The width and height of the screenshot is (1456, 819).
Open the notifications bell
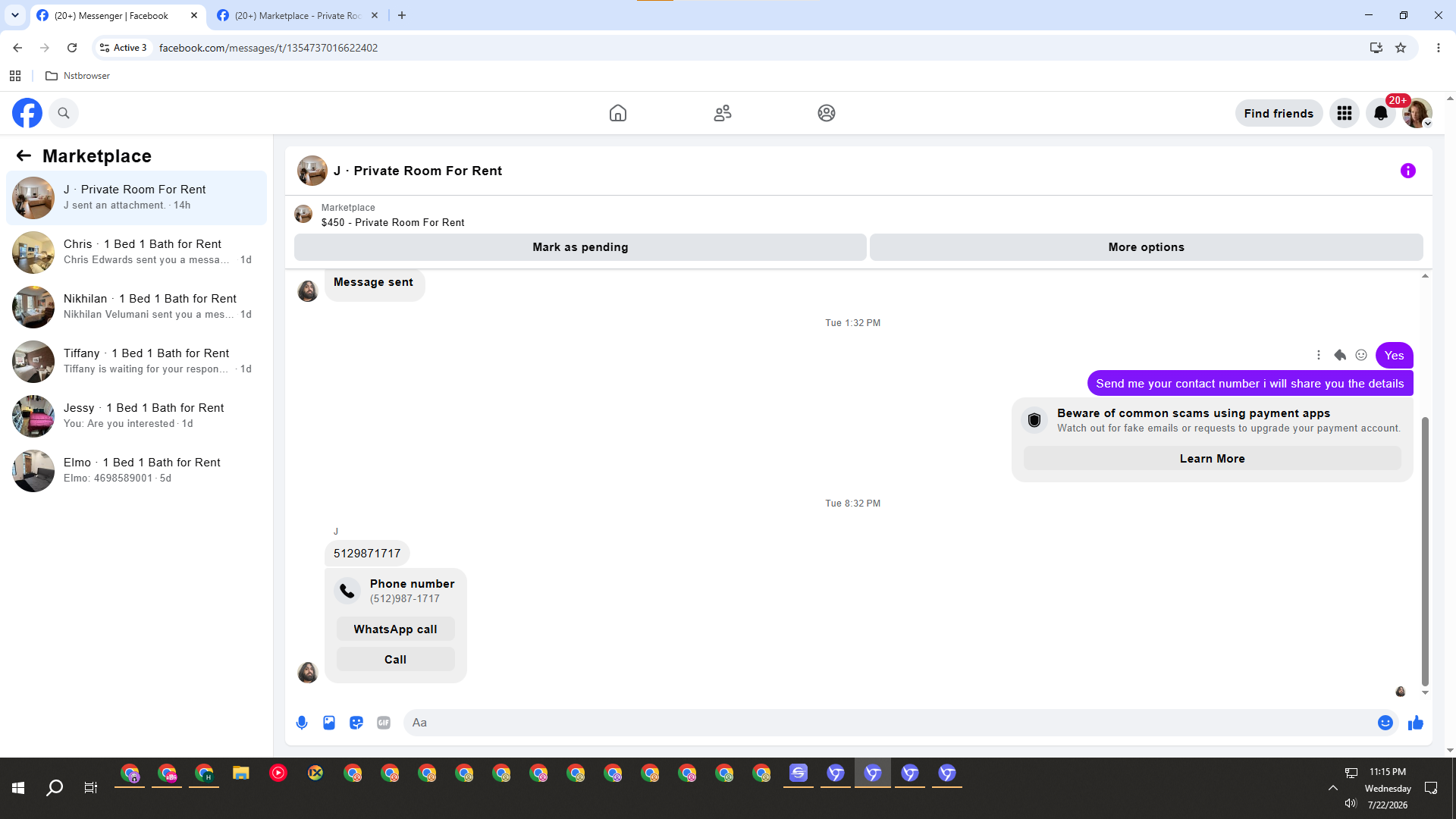coord(1381,113)
